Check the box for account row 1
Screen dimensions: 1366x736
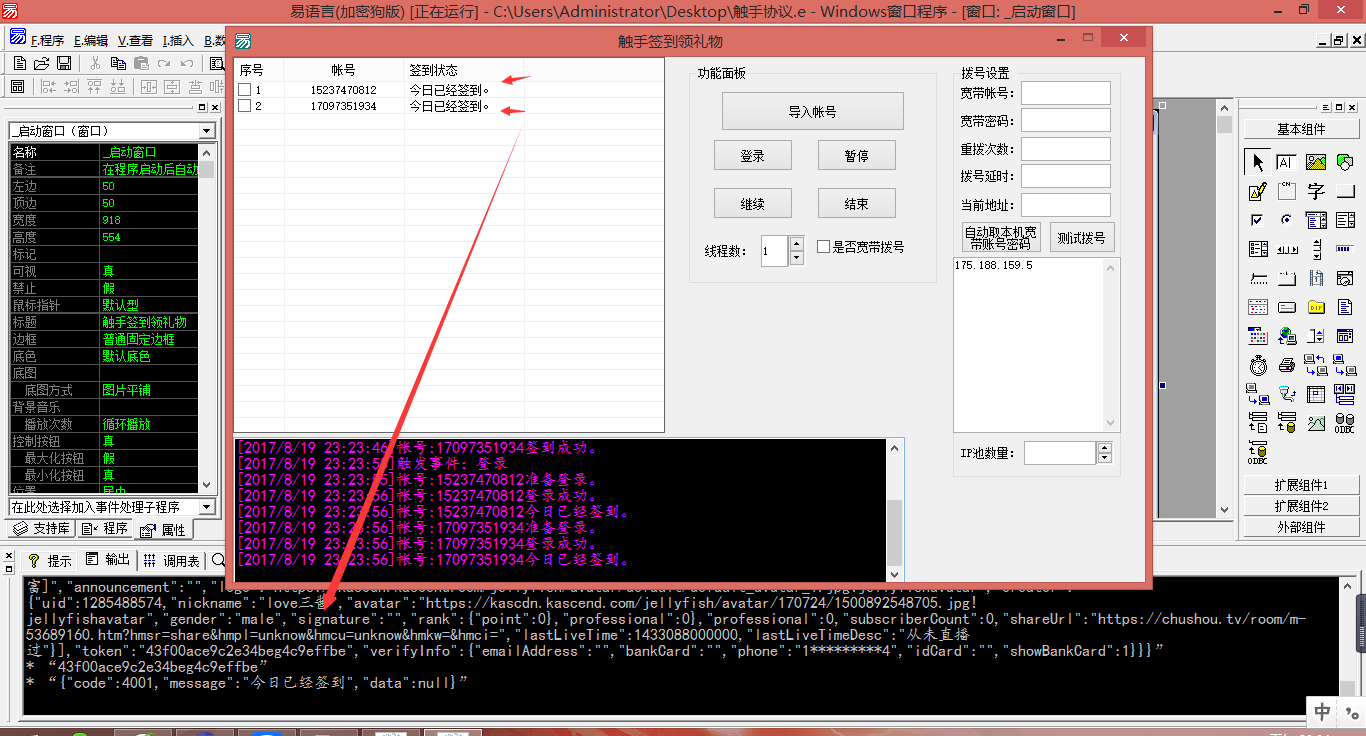point(244,90)
